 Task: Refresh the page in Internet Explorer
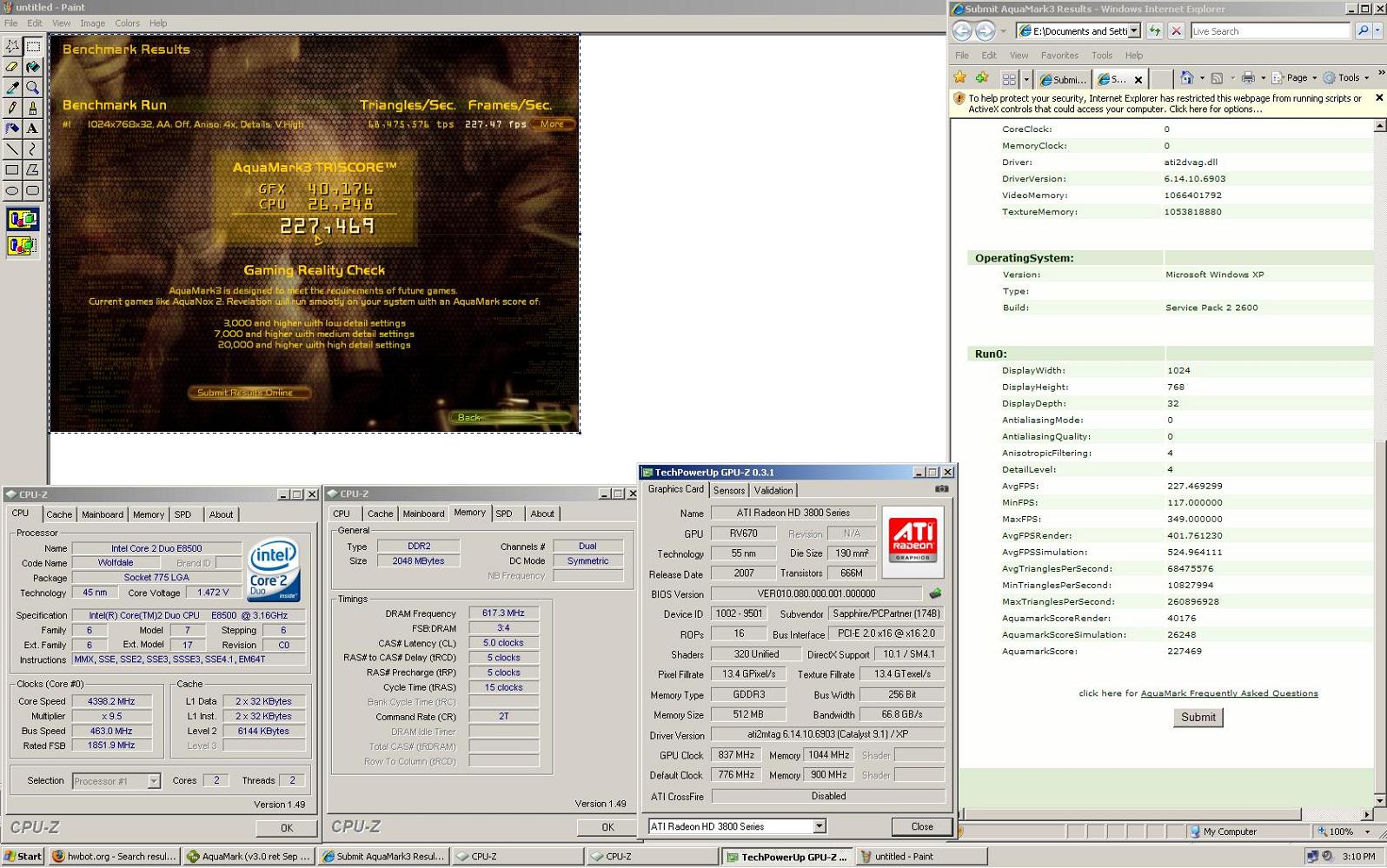coord(1155,31)
